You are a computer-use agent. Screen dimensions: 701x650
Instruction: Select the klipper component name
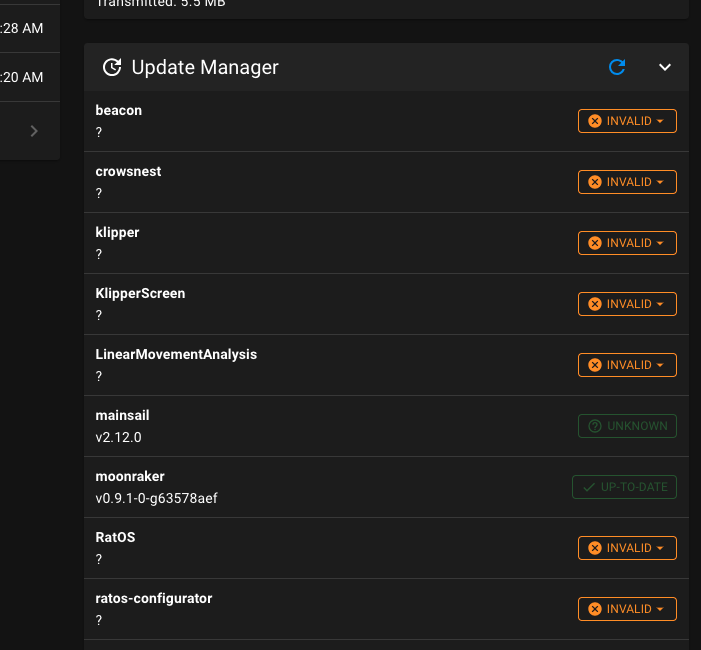pos(117,232)
